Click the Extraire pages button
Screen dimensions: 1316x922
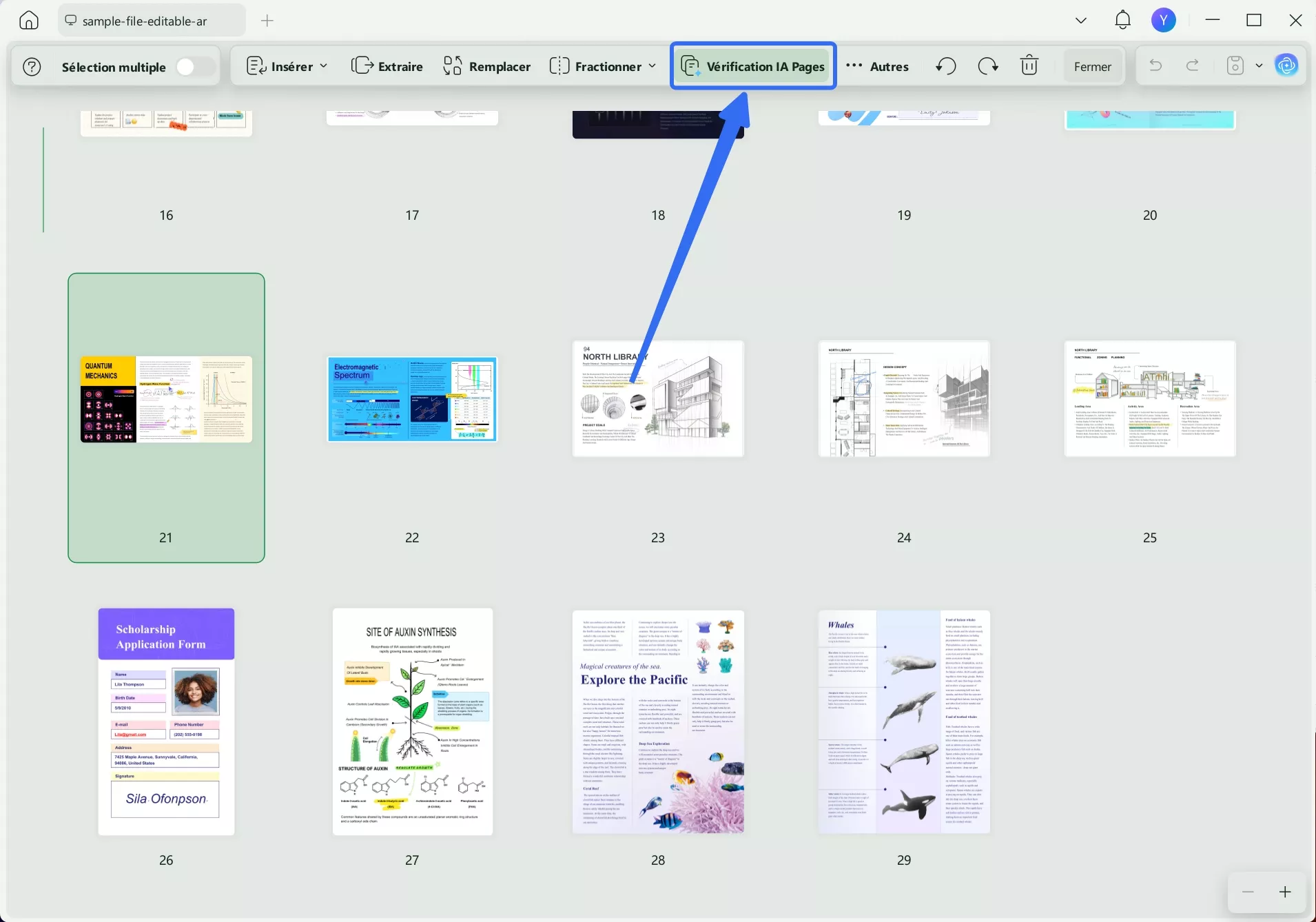tap(387, 67)
